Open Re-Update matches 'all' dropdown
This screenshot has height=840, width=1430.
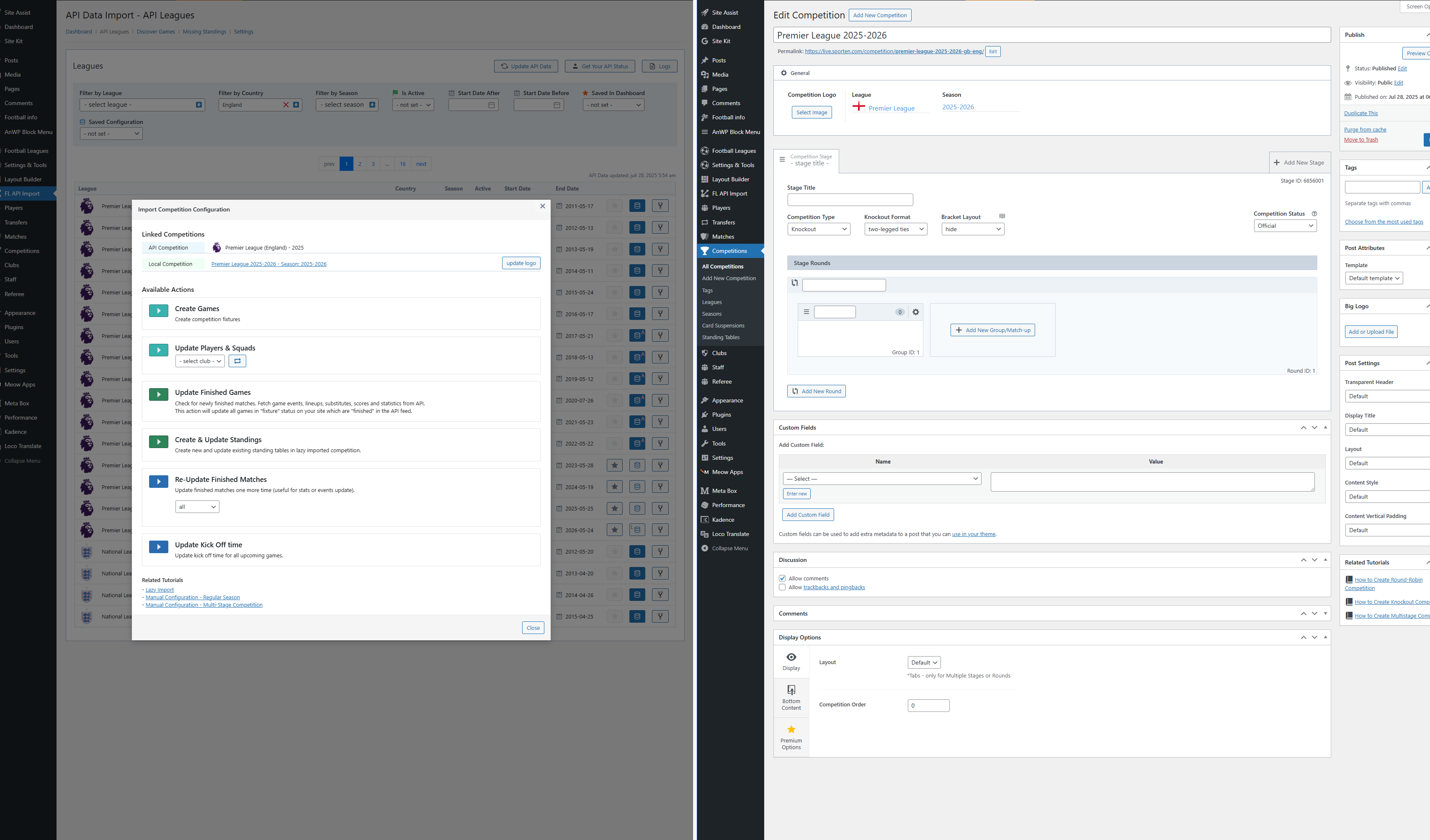click(x=197, y=507)
